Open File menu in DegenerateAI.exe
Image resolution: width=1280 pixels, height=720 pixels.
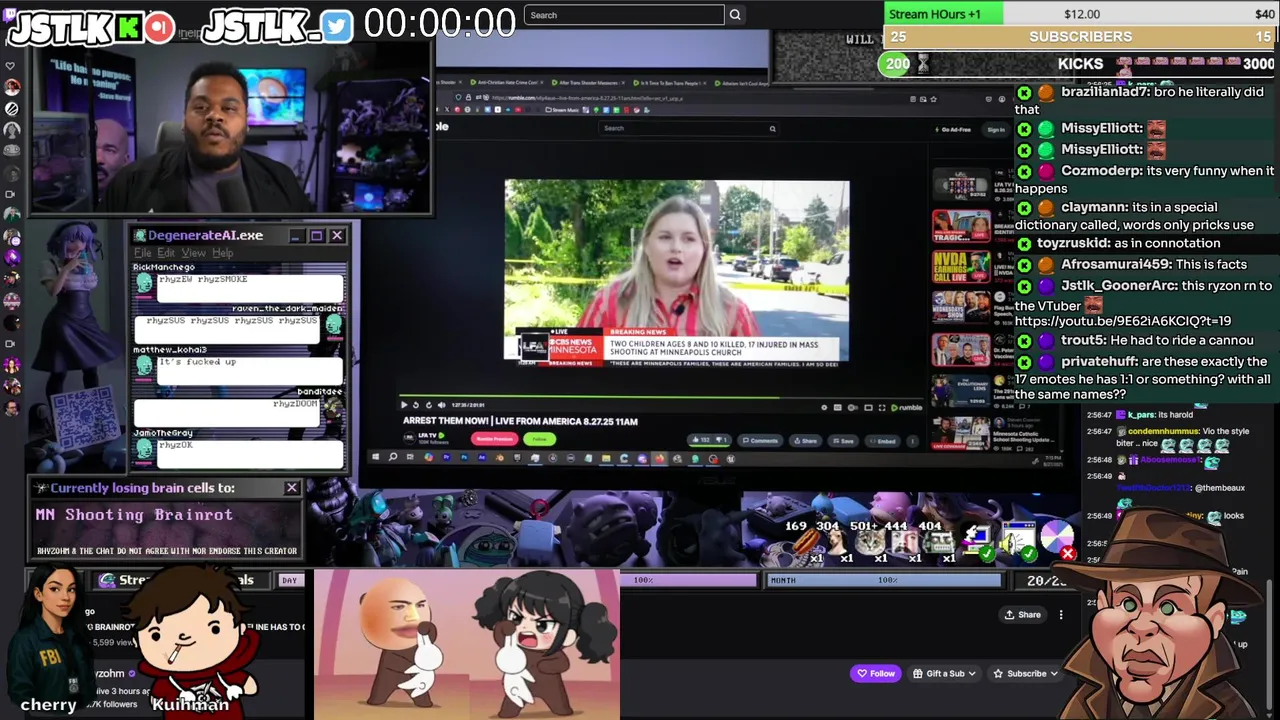[142, 253]
